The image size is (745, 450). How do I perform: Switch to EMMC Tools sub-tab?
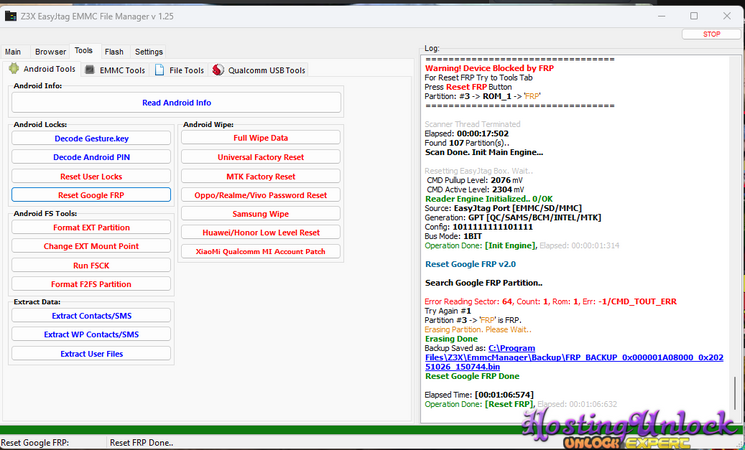coord(116,70)
